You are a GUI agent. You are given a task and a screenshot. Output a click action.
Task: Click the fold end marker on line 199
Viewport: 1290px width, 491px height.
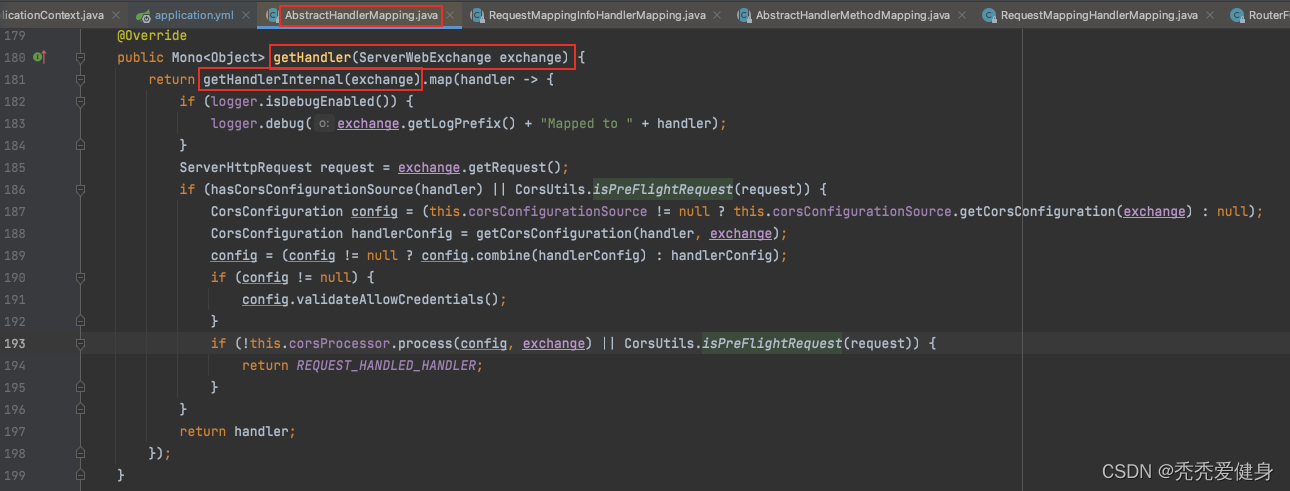tap(81, 475)
